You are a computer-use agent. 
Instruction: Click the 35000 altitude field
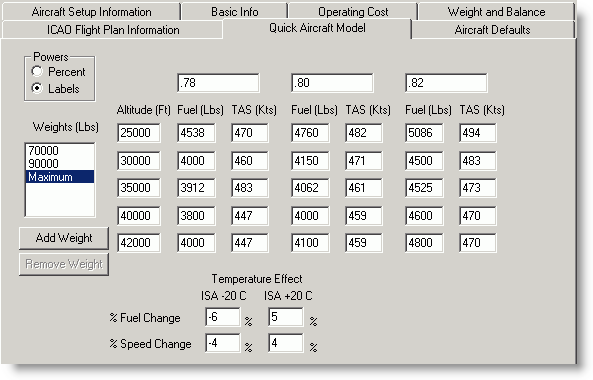138,188
